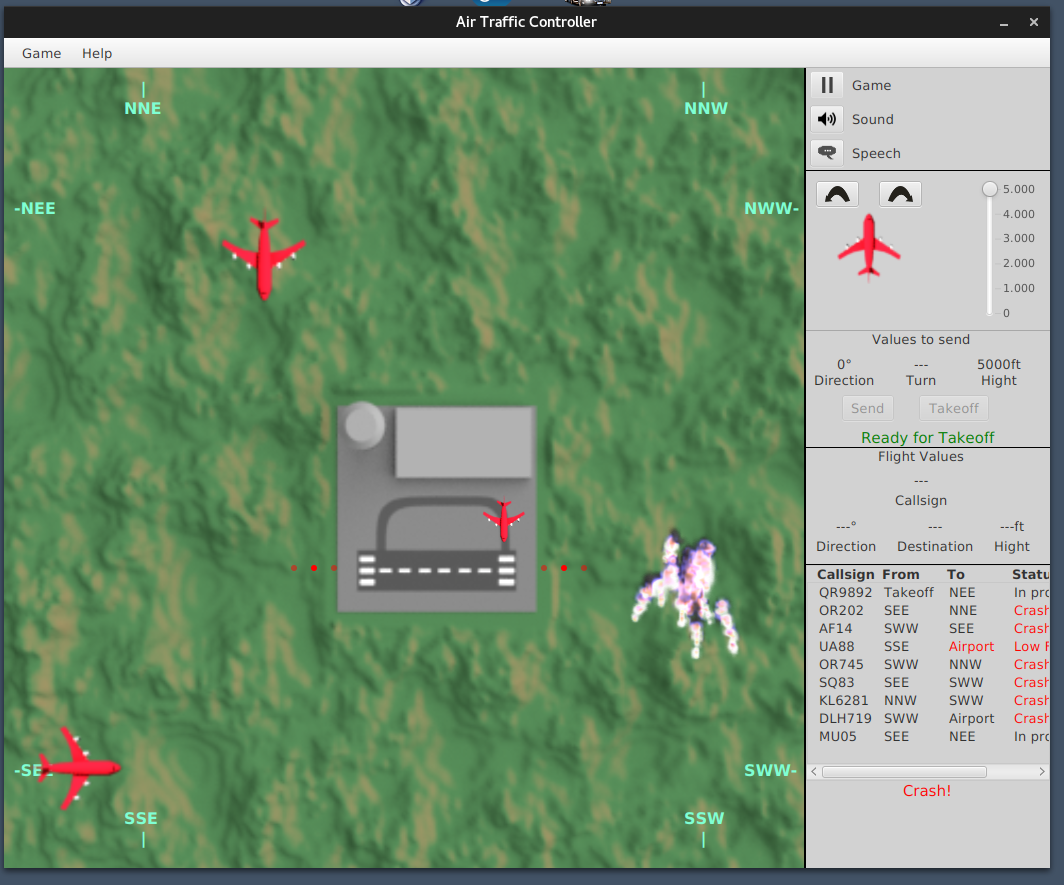Toggle the Speech bubble button

(x=826, y=153)
